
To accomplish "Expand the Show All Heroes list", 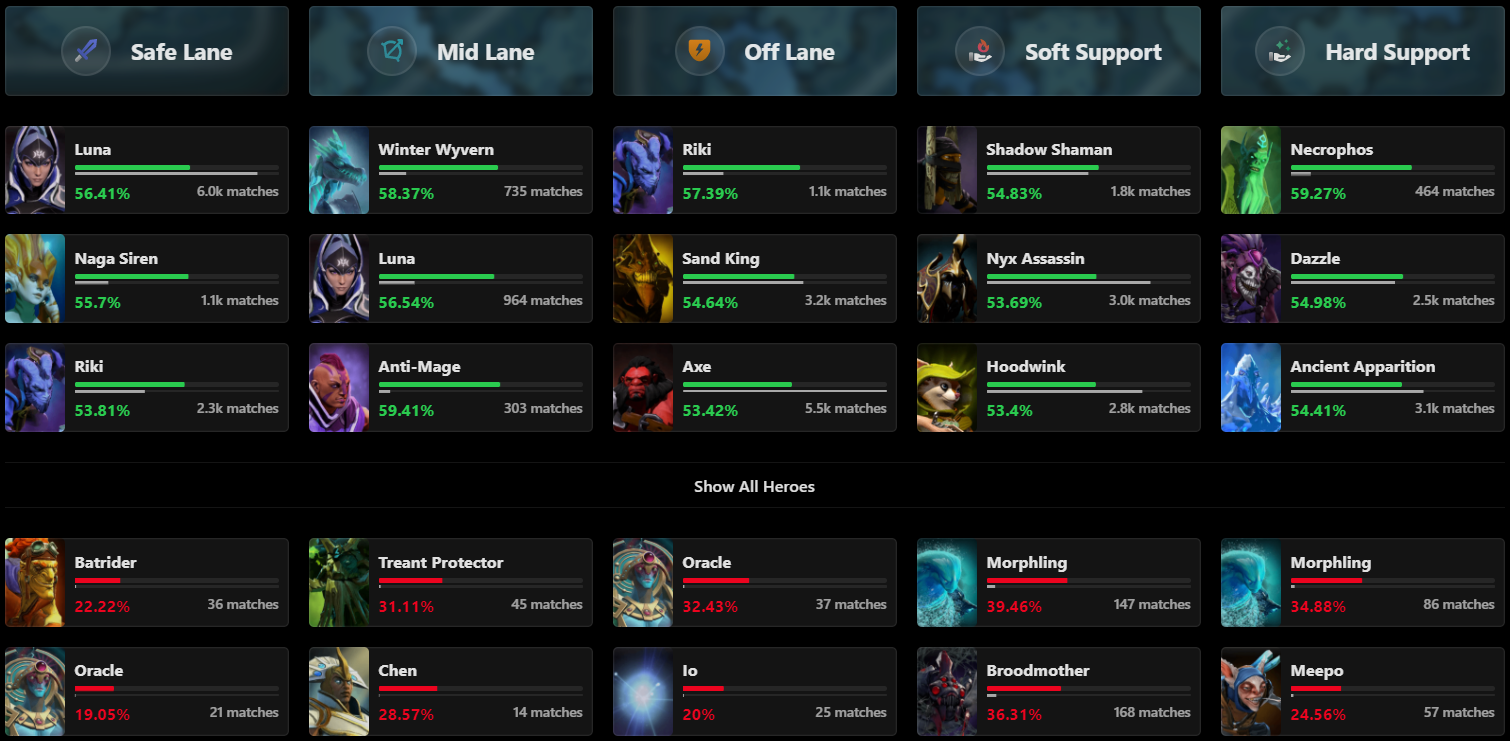I will [x=754, y=487].
